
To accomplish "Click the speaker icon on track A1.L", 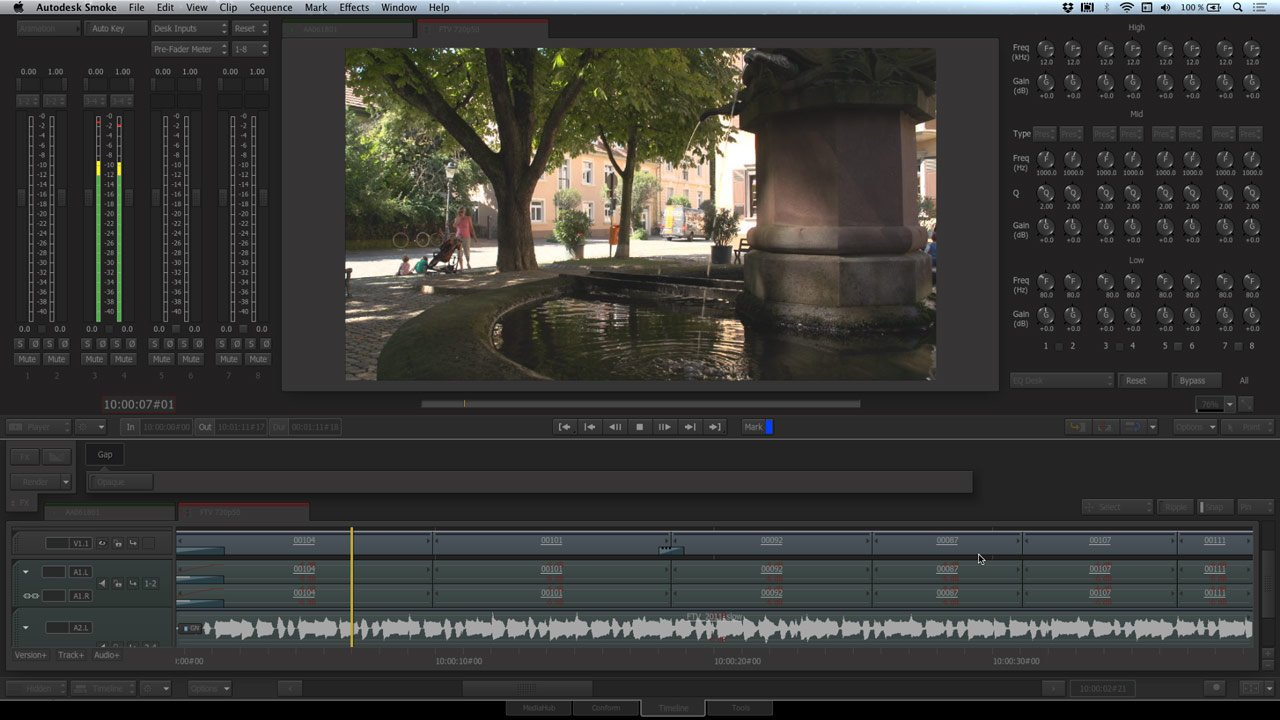I will click(x=102, y=583).
